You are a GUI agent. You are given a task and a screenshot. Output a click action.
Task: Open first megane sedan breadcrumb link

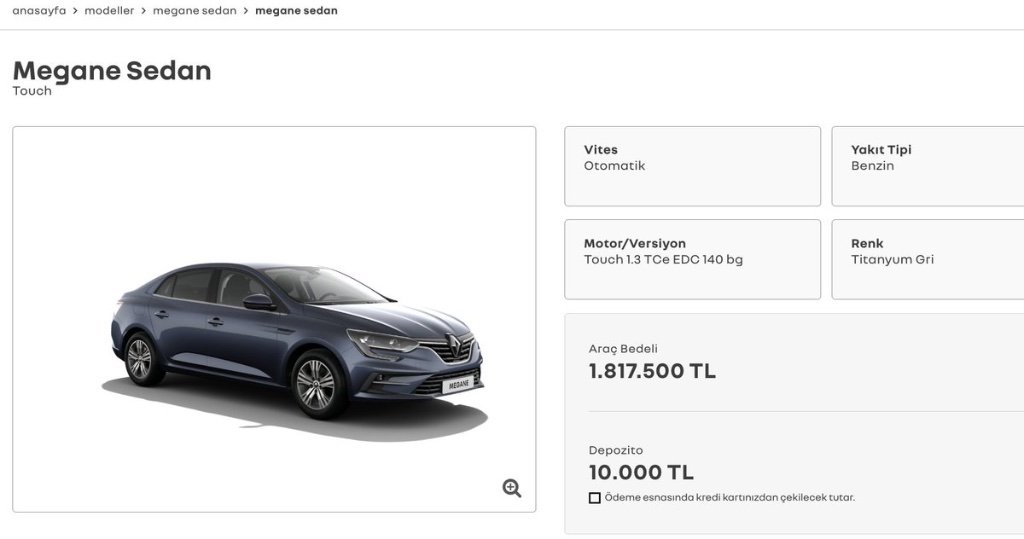(195, 10)
